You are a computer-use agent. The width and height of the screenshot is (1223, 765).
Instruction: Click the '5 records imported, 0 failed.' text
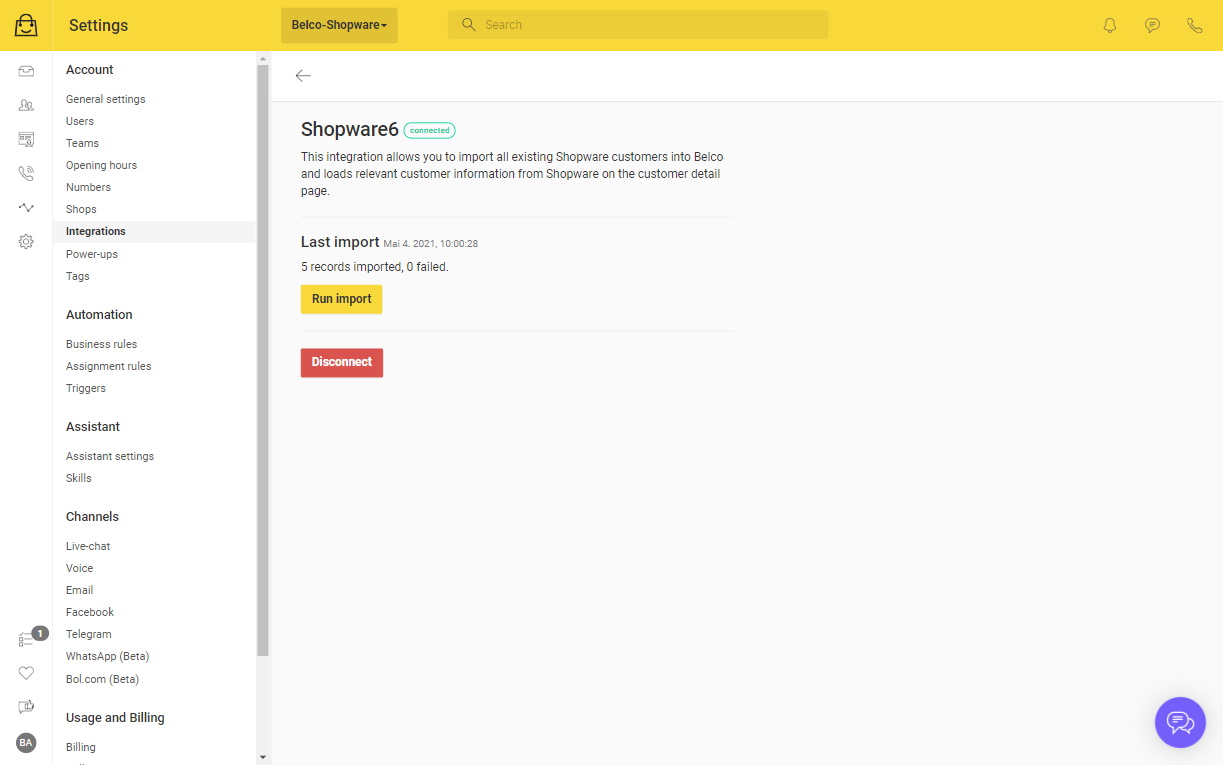[x=375, y=267]
